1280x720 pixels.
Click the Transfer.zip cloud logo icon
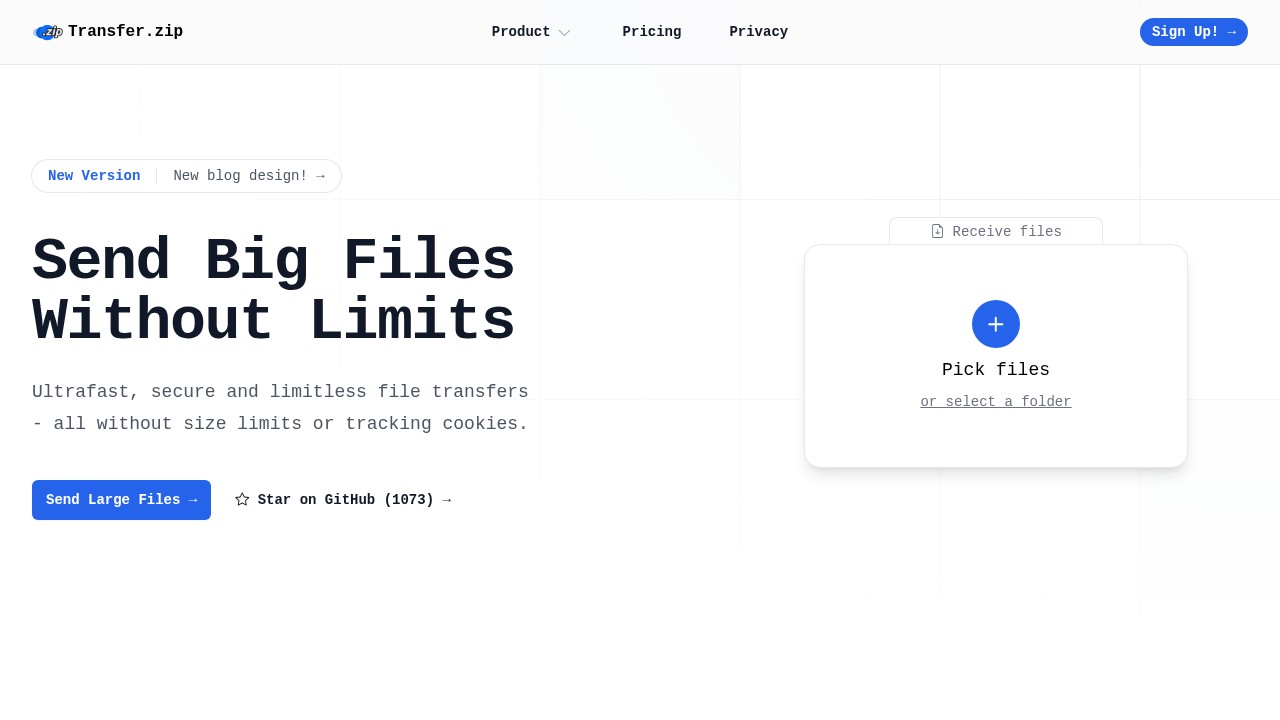[47, 32]
